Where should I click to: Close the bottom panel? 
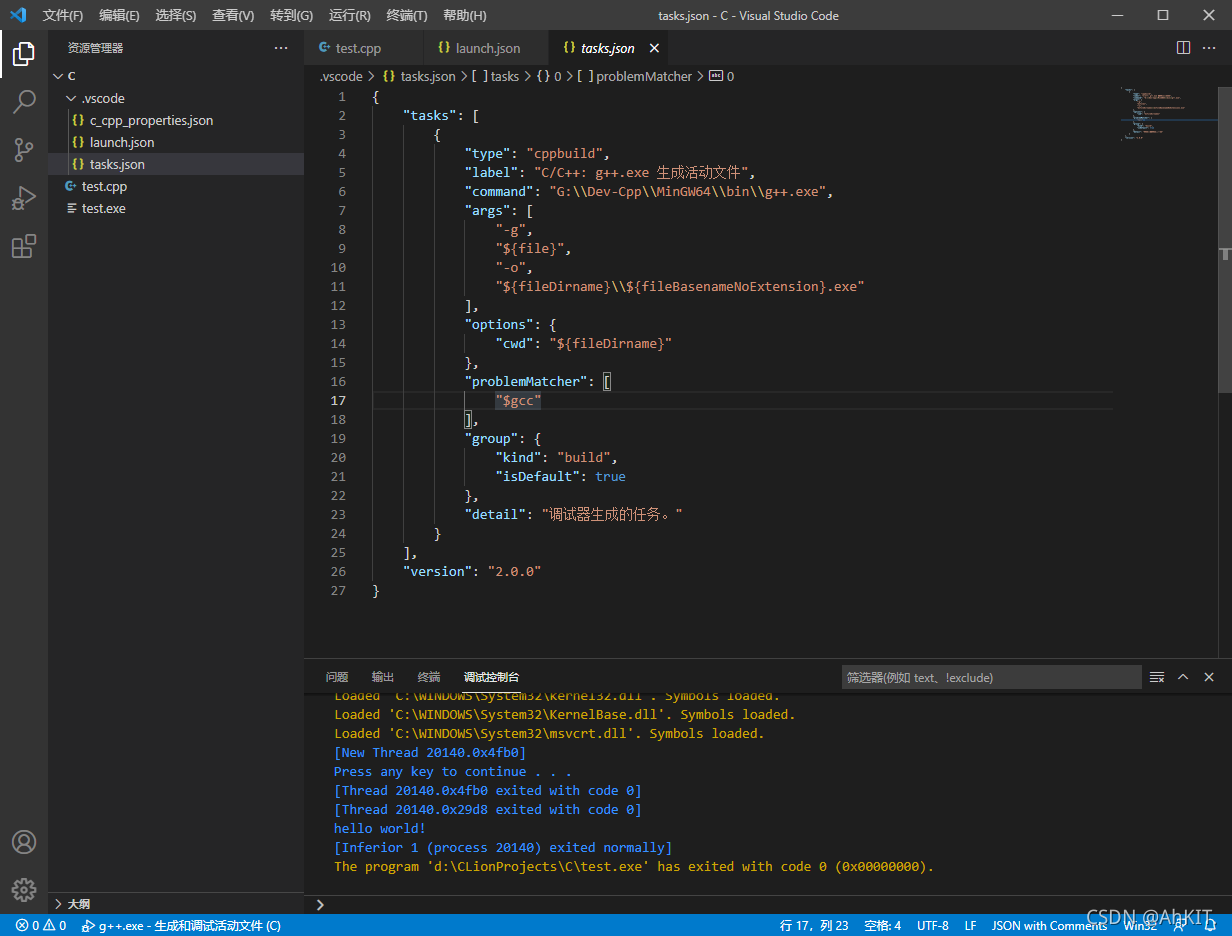(1209, 677)
